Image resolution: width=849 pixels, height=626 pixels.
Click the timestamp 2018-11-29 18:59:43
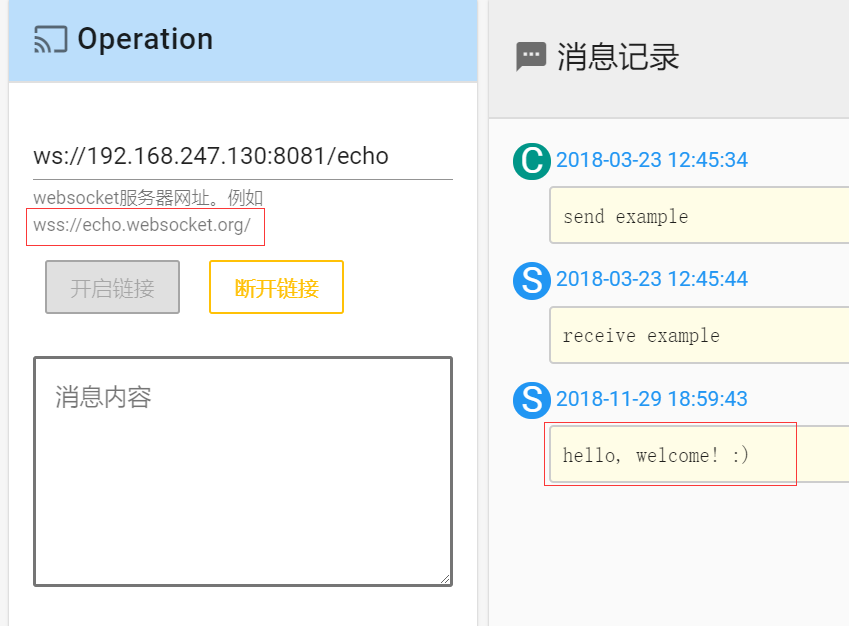(653, 398)
